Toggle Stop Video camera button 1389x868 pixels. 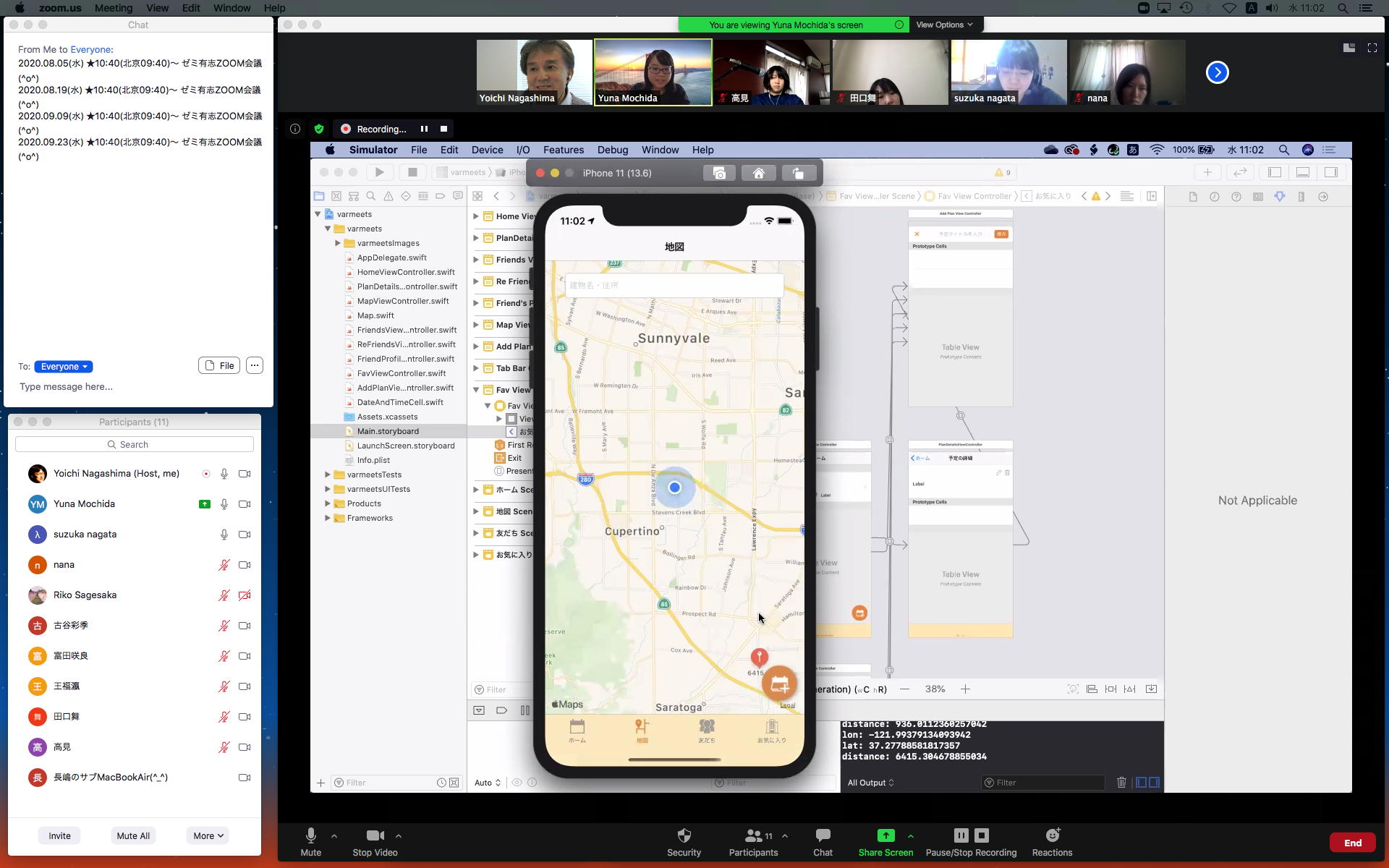coord(375,835)
